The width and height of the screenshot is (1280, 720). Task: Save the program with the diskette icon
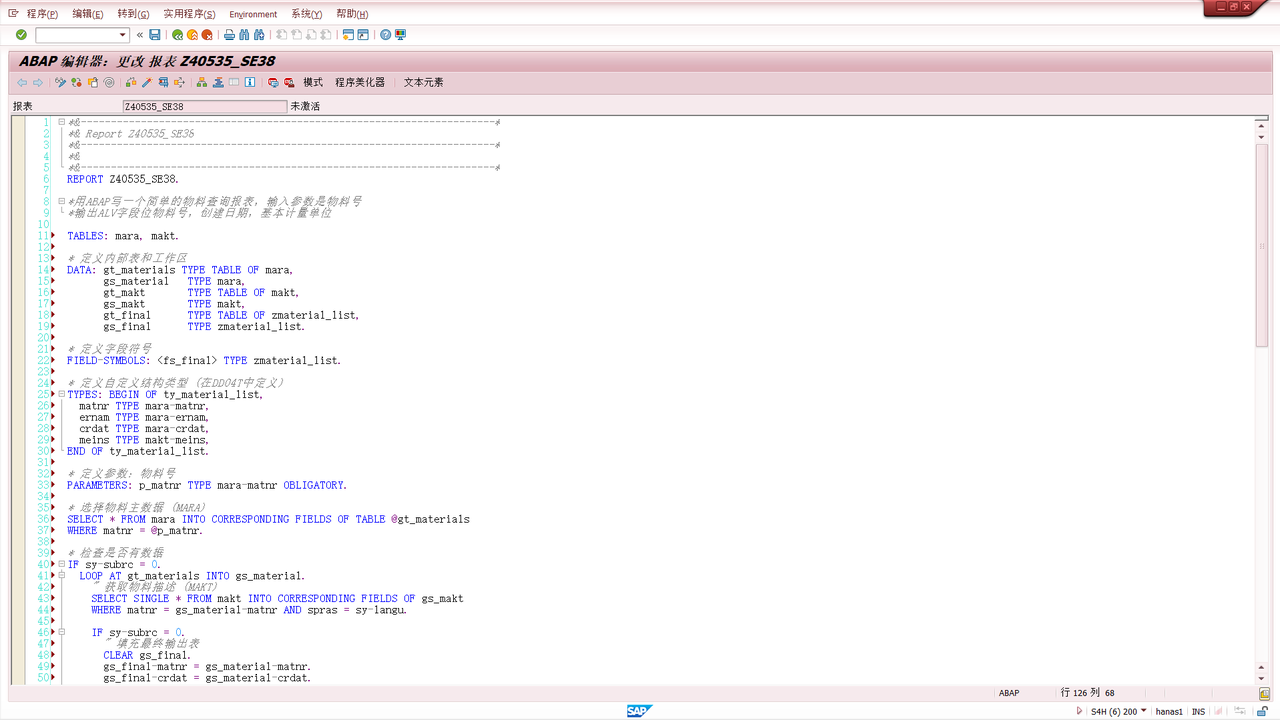pyautogui.click(x=155, y=35)
